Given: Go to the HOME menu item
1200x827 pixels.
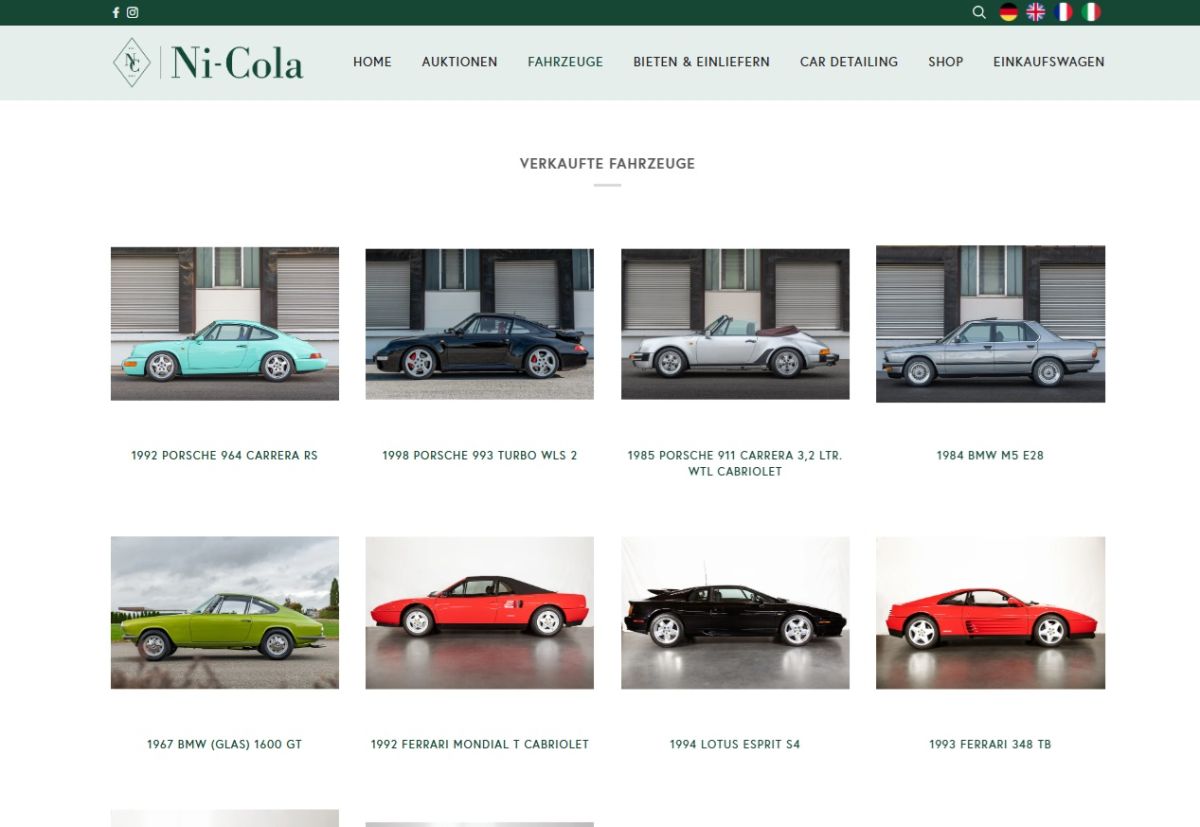Looking at the screenshot, I should click(372, 62).
